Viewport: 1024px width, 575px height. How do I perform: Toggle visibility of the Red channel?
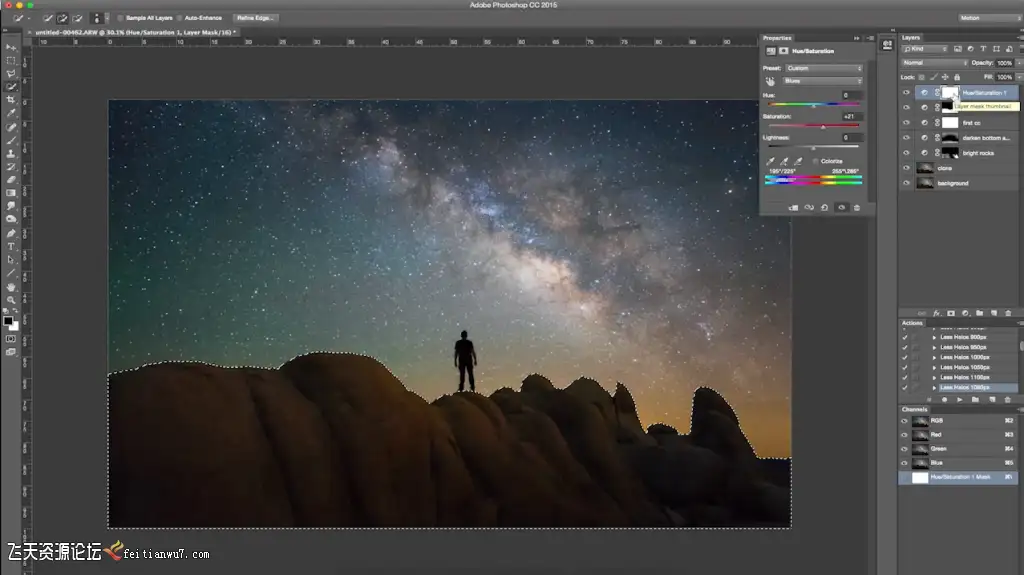906,435
